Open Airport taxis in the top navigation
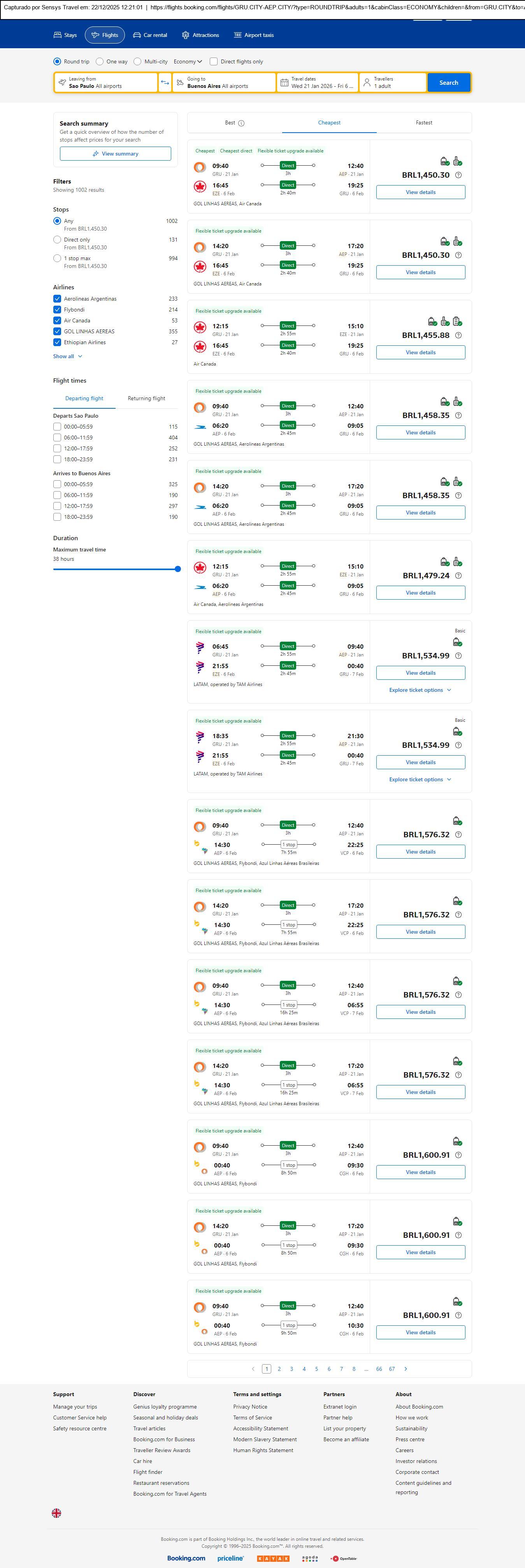This screenshot has height=1568, width=525. click(254, 35)
